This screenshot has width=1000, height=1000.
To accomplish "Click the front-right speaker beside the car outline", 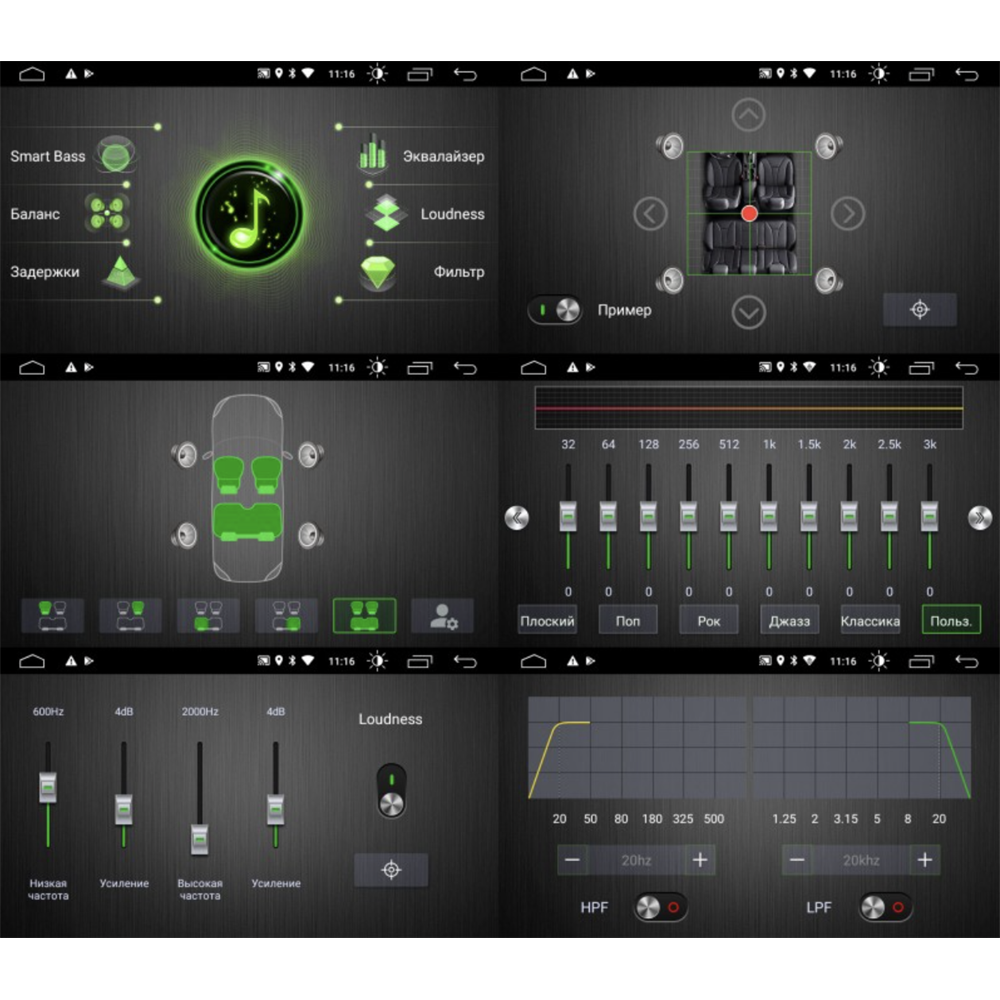I will [311, 455].
